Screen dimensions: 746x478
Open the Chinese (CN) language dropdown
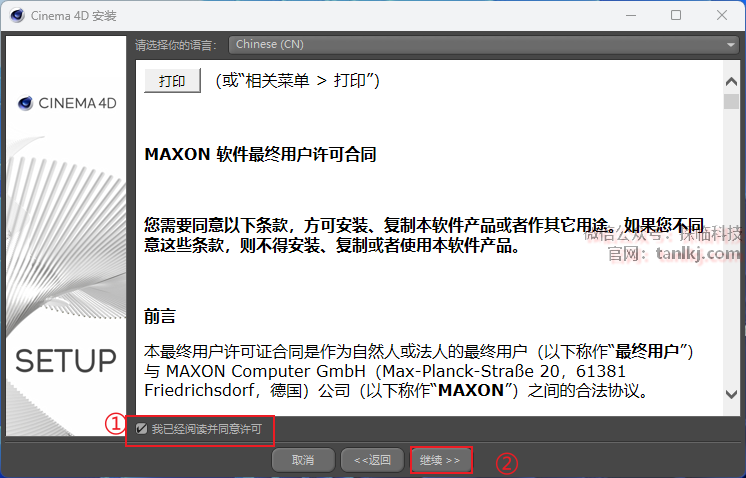483,44
